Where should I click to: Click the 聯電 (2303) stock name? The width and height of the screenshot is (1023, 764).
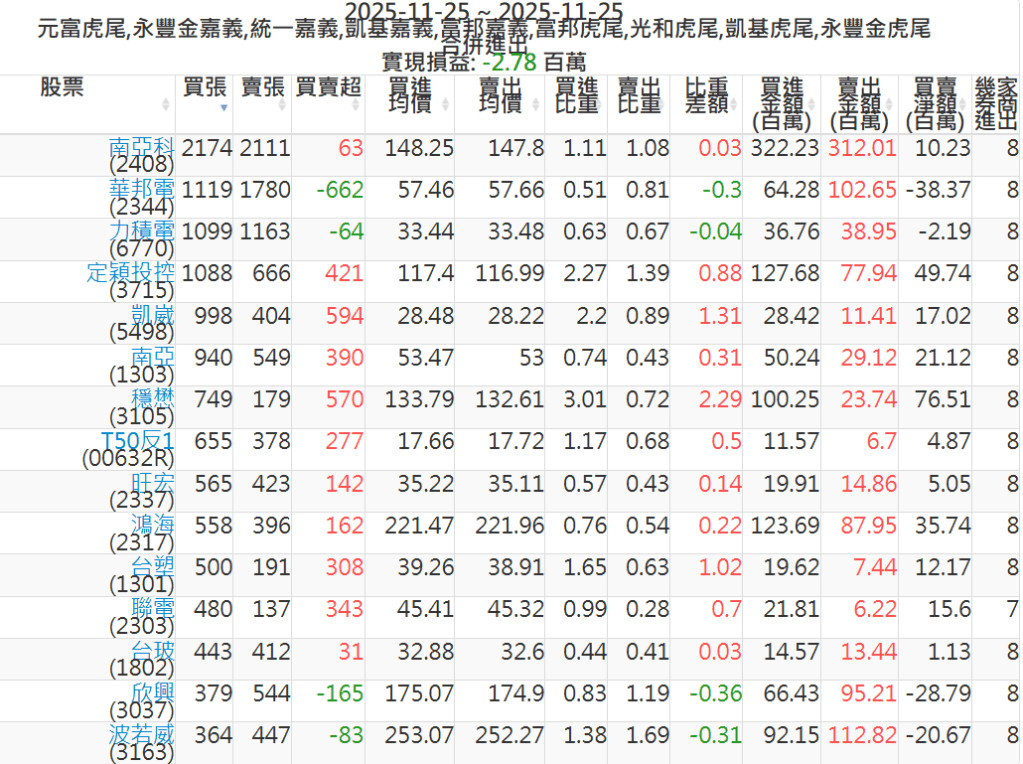pos(152,609)
